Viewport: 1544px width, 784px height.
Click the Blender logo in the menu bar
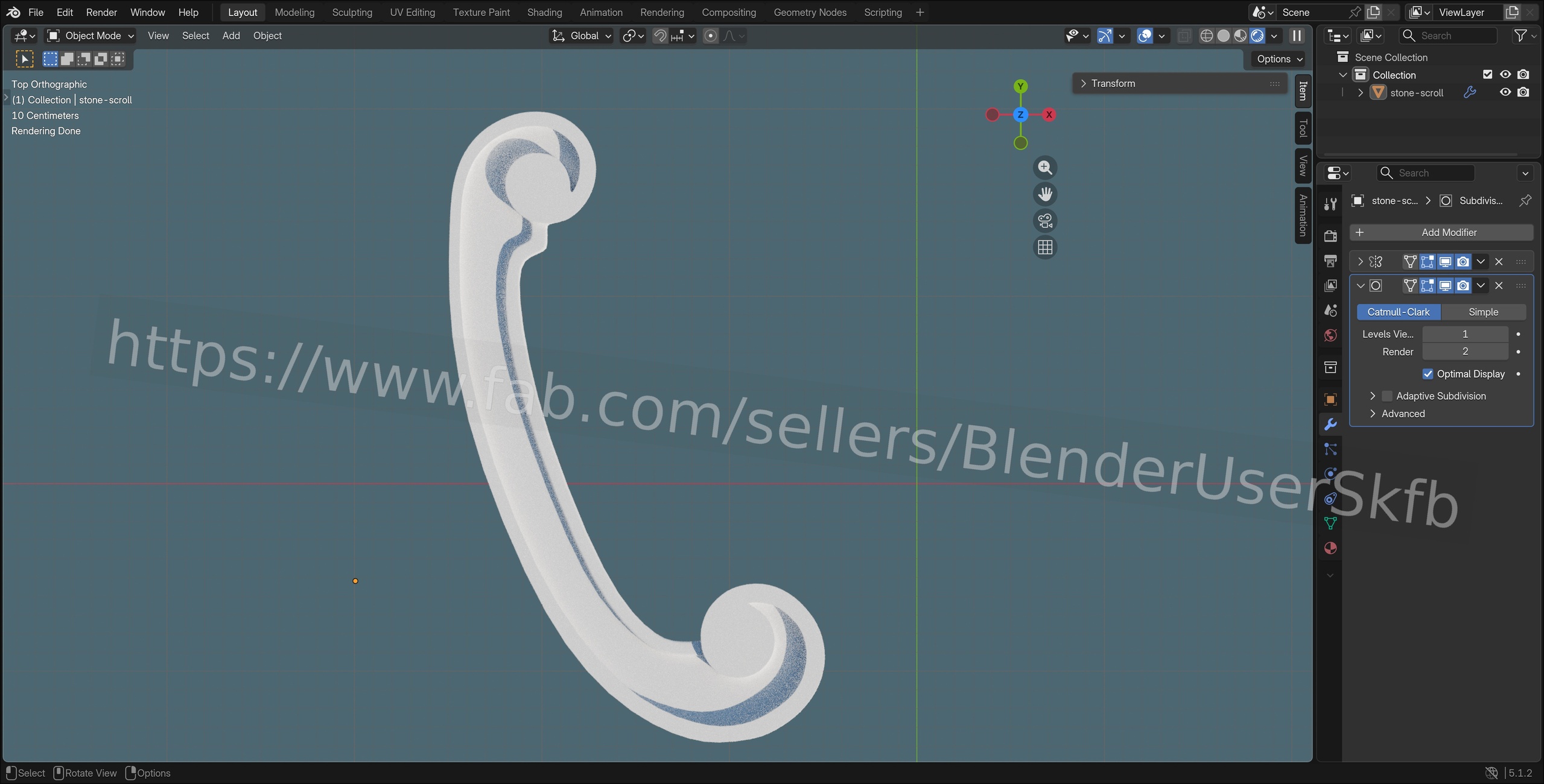(x=13, y=12)
